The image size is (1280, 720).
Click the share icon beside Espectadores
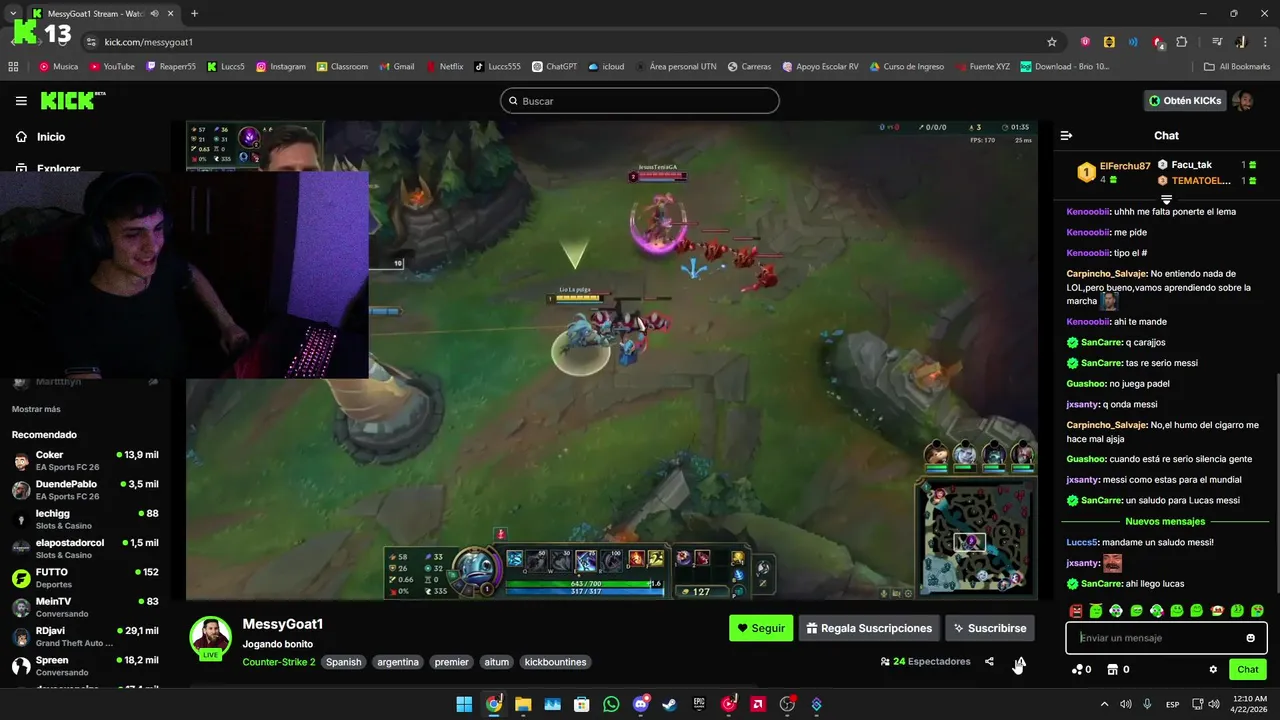tap(989, 661)
